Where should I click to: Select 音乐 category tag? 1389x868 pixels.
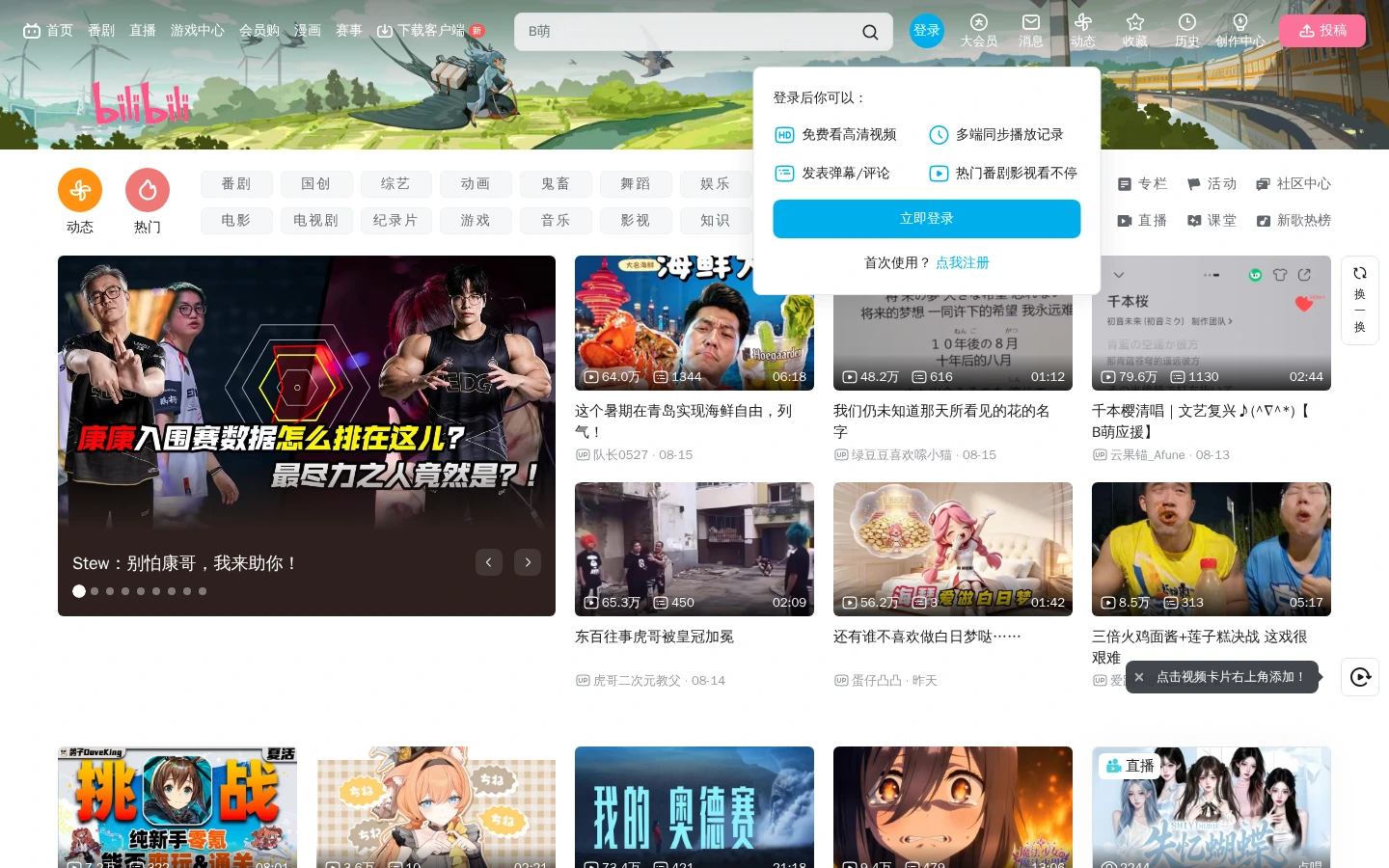[x=557, y=221]
